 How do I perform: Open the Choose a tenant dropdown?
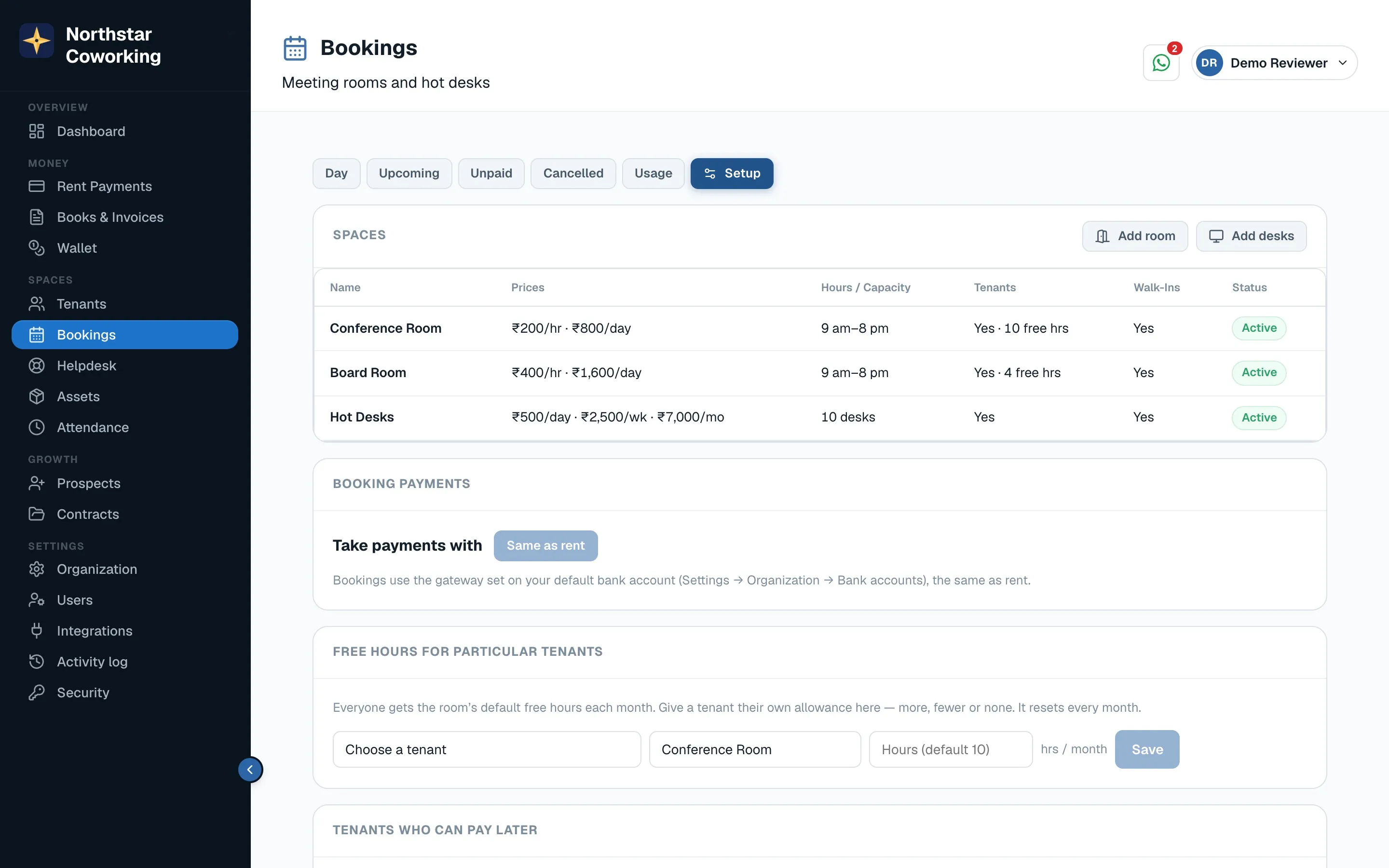click(x=487, y=750)
